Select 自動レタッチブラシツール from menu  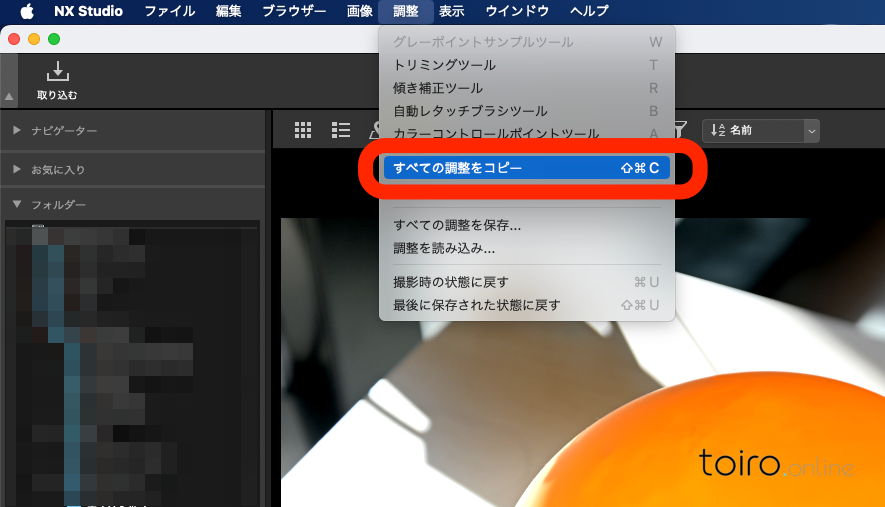coord(527,111)
